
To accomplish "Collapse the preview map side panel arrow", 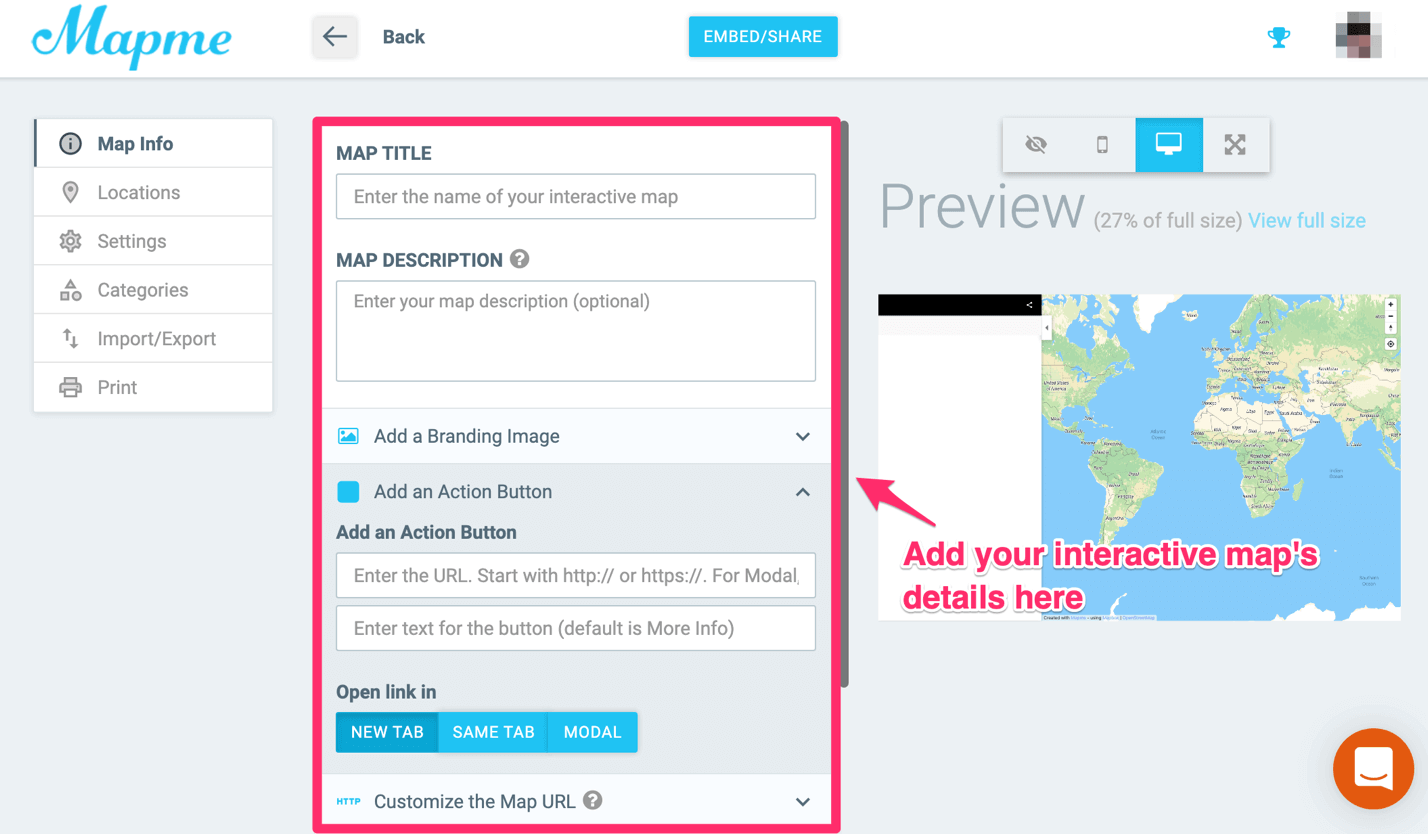I will [x=1046, y=327].
